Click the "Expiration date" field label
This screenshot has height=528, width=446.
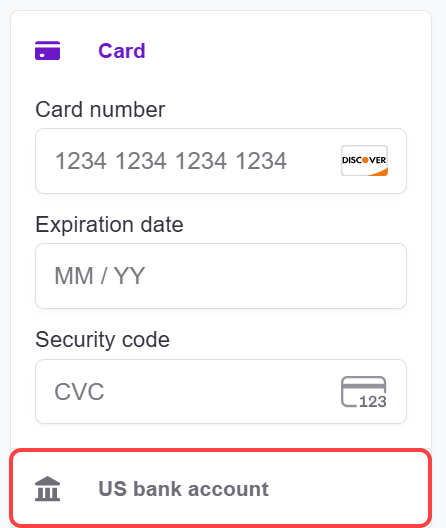[x=109, y=225]
